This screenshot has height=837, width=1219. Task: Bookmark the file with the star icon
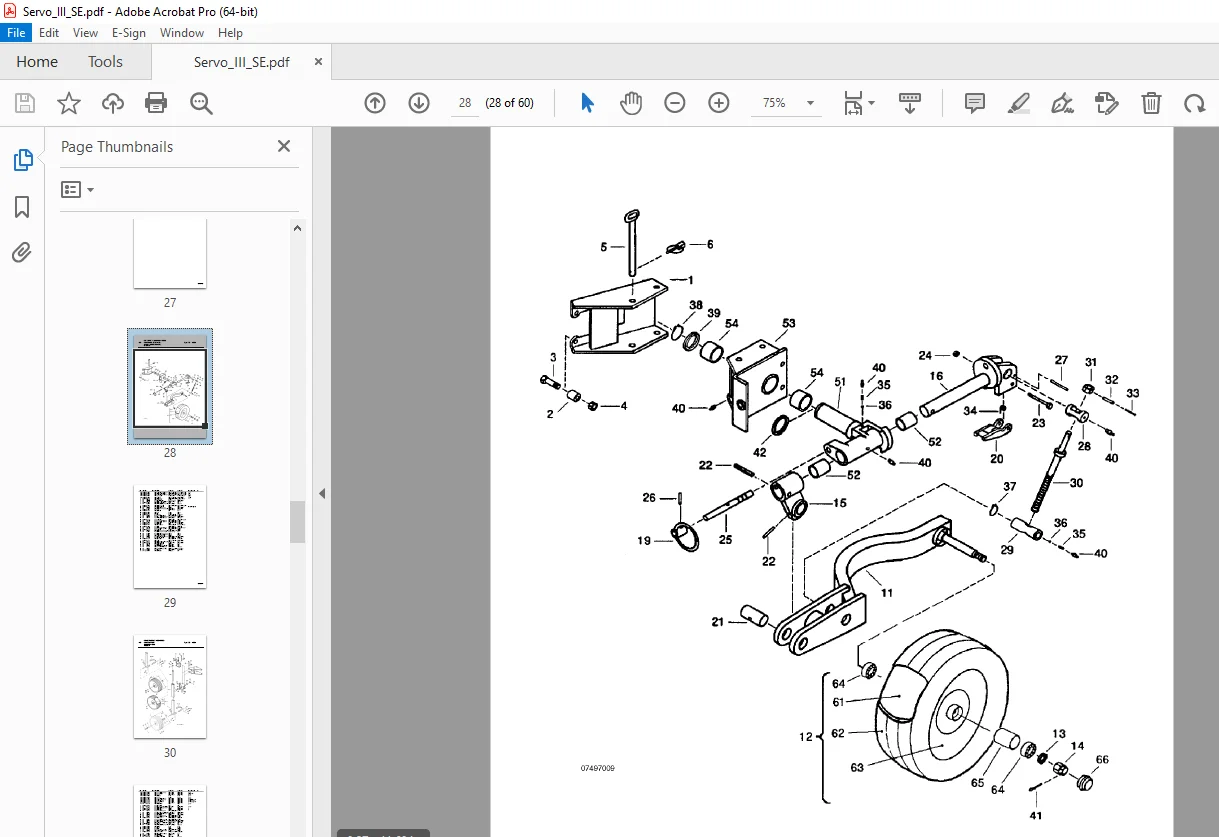pos(69,103)
